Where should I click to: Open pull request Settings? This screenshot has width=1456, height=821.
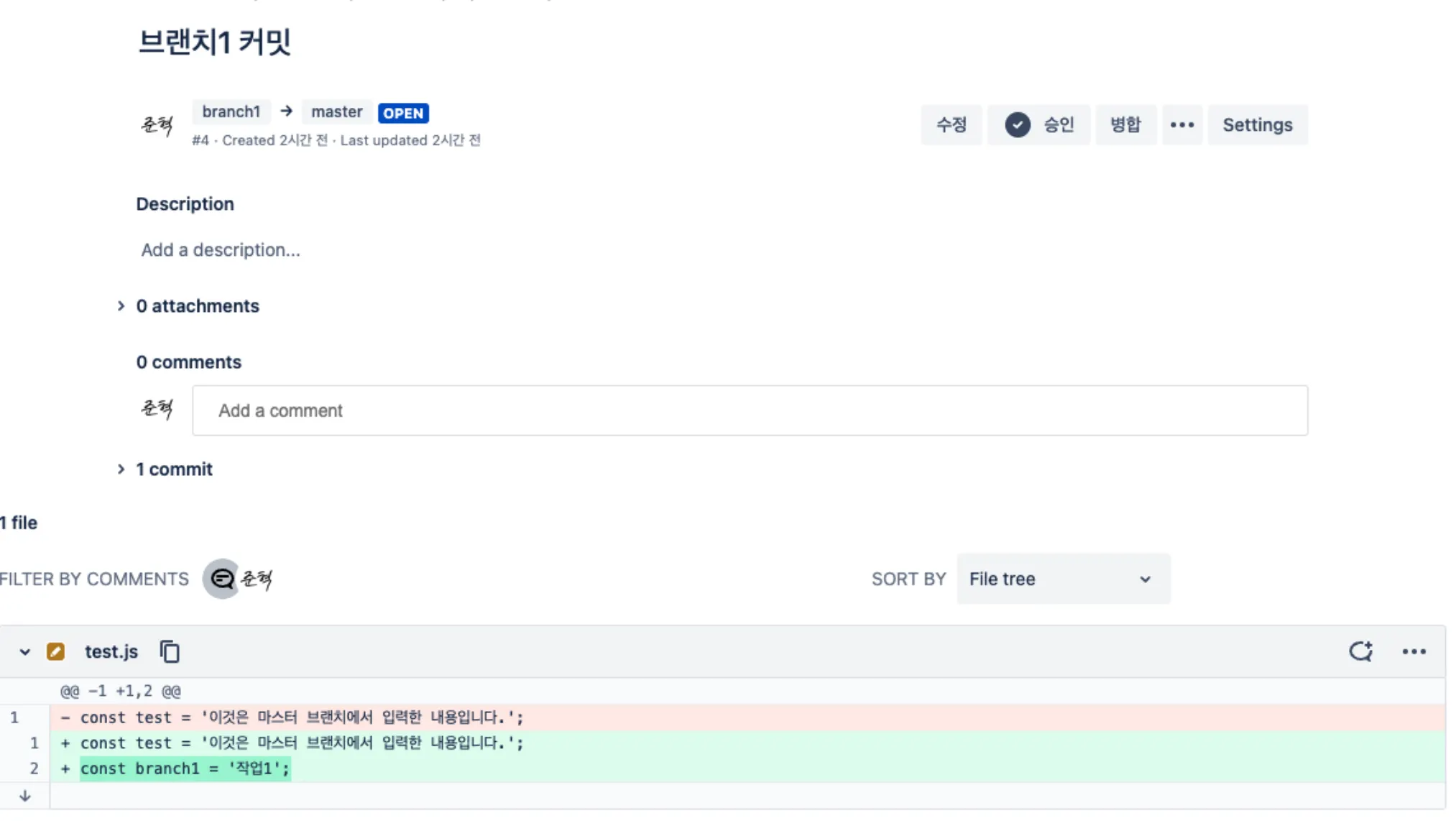(1257, 125)
